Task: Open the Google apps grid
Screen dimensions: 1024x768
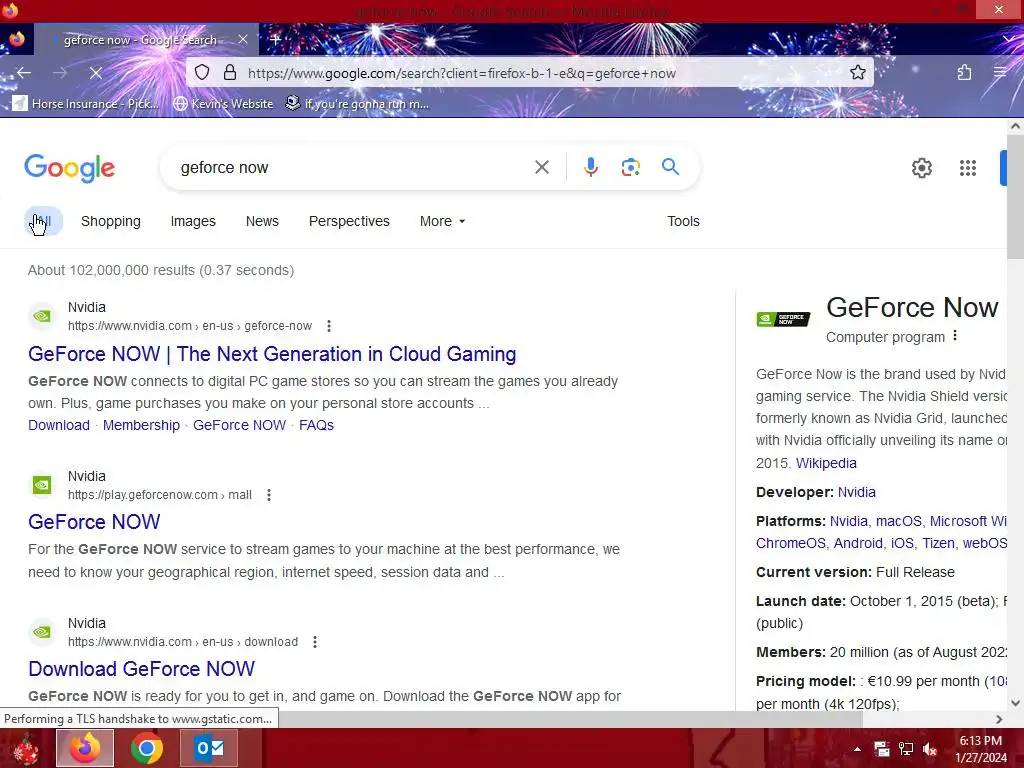Action: click(x=968, y=168)
